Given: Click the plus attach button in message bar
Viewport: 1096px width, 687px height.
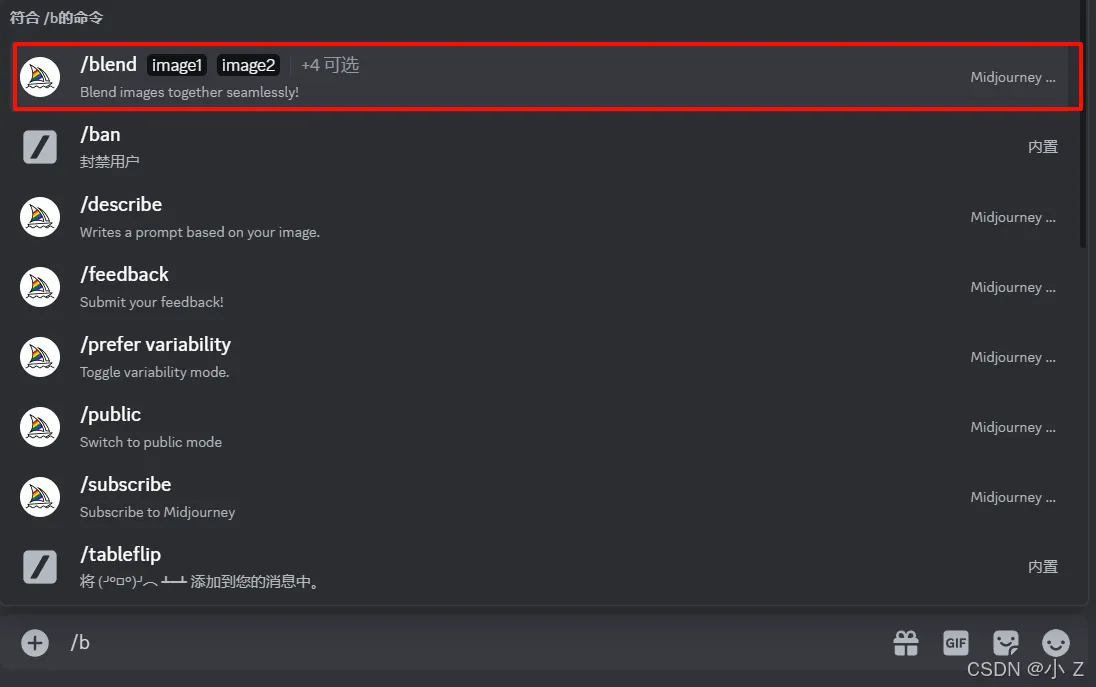Looking at the screenshot, I should tap(35, 642).
